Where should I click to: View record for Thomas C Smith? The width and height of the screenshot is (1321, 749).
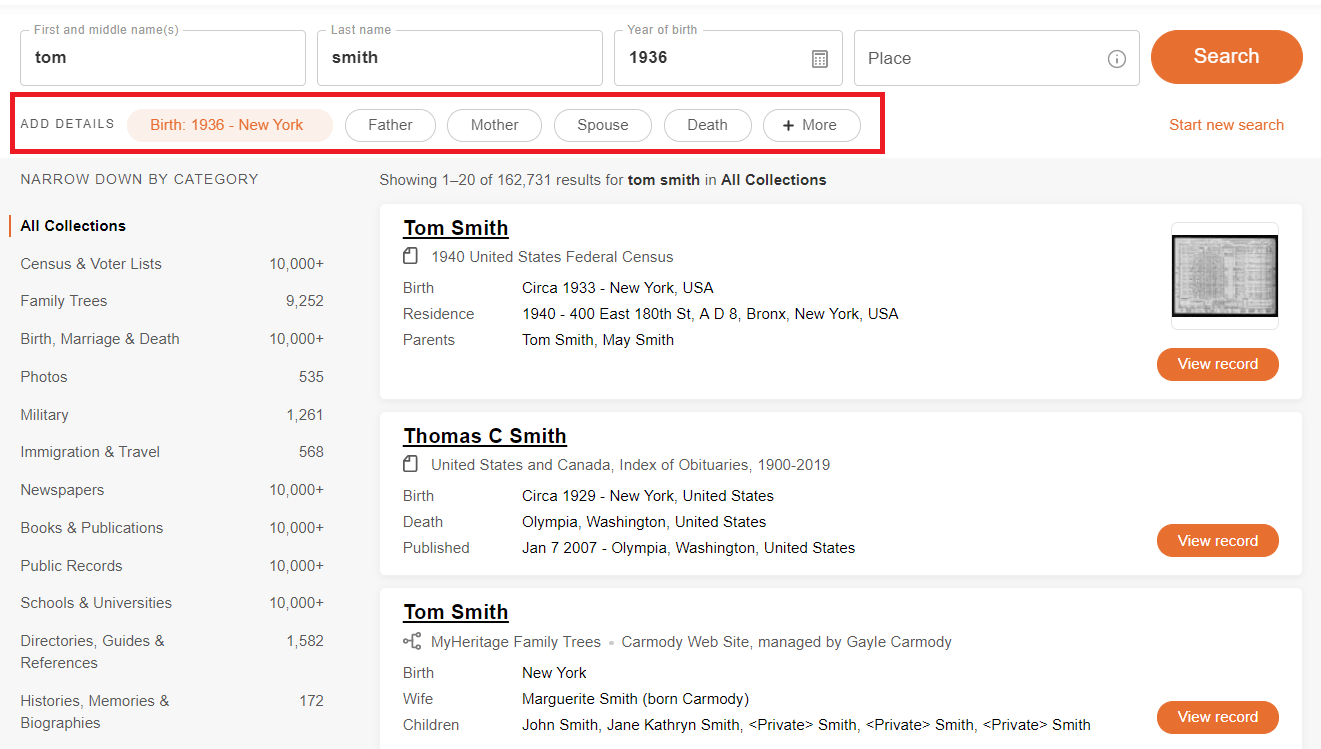(1217, 541)
